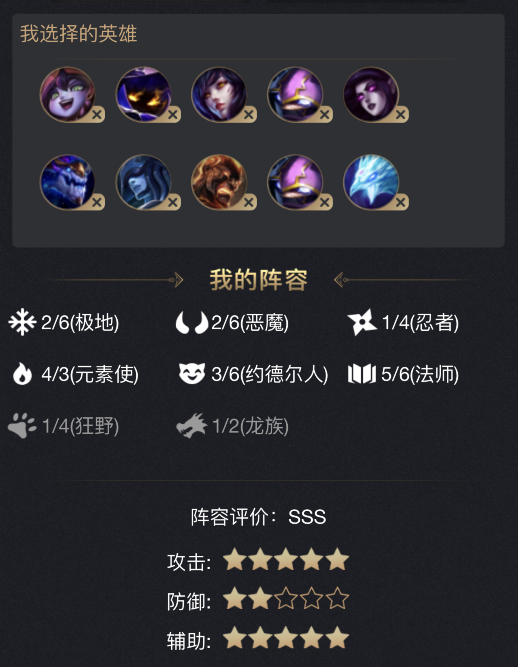Click the Elementalist (元素使) flame synergy icon
518x667 pixels.
tap(22, 374)
